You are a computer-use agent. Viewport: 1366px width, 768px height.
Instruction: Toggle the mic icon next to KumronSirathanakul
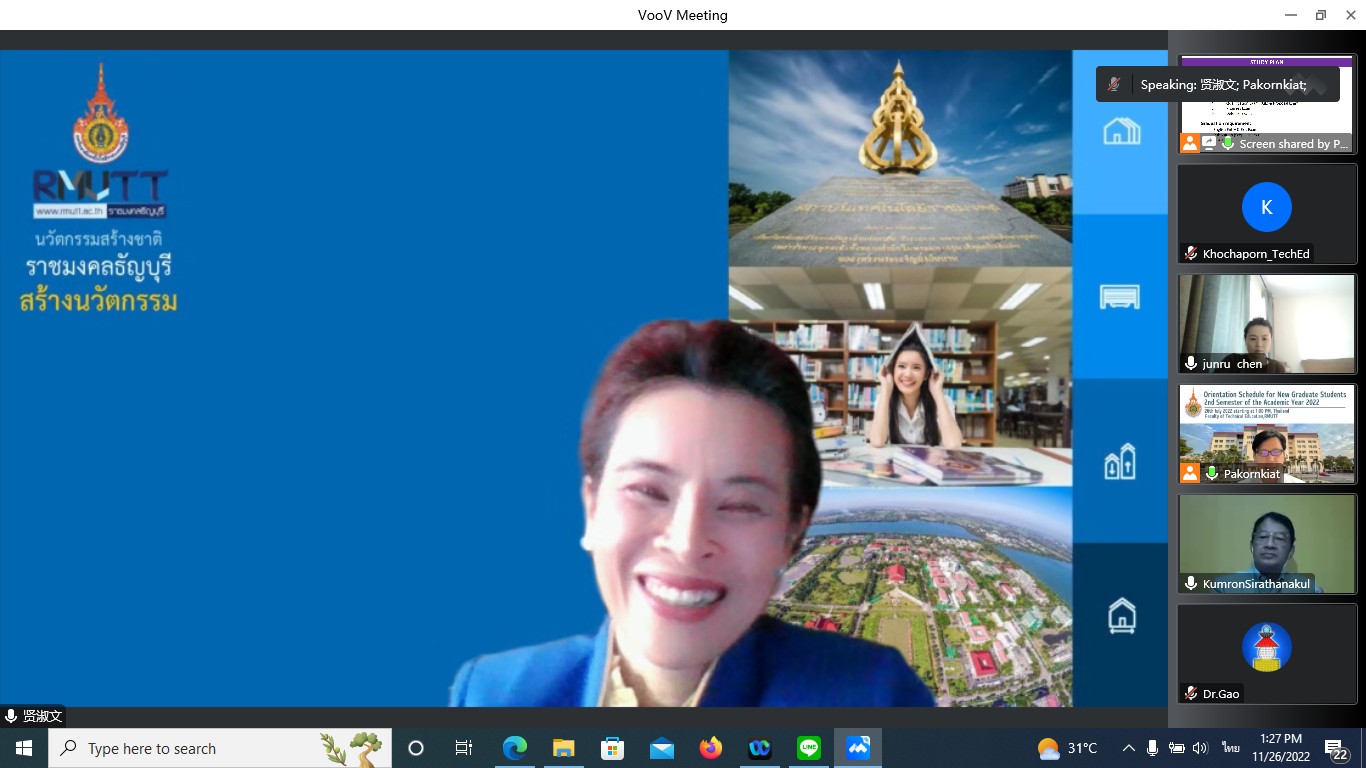(1191, 583)
